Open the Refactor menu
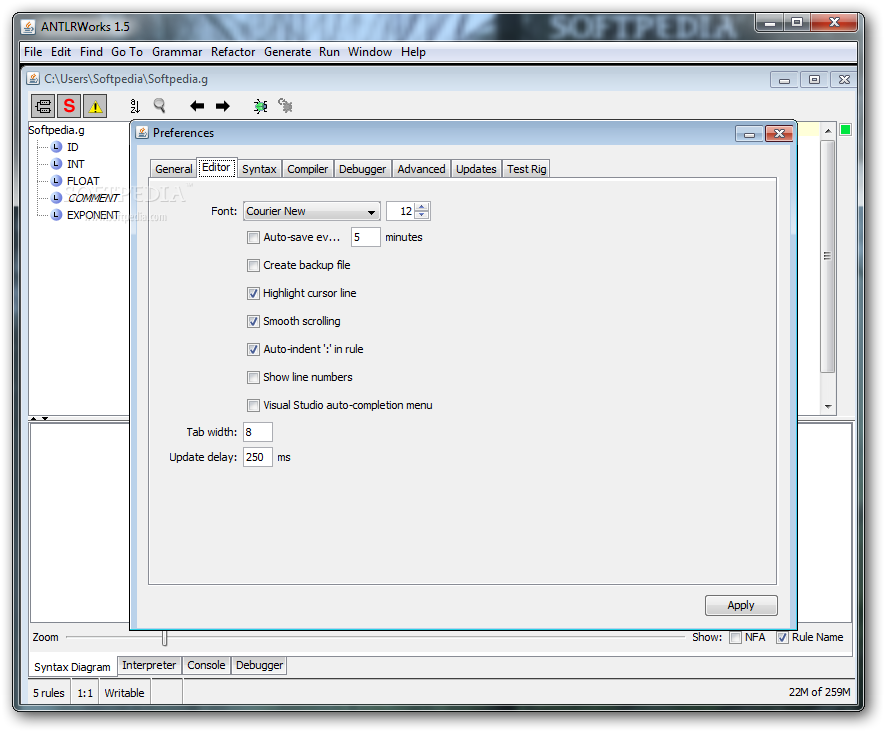Viewport: 885px width, 732px height. tap(233, 52)
